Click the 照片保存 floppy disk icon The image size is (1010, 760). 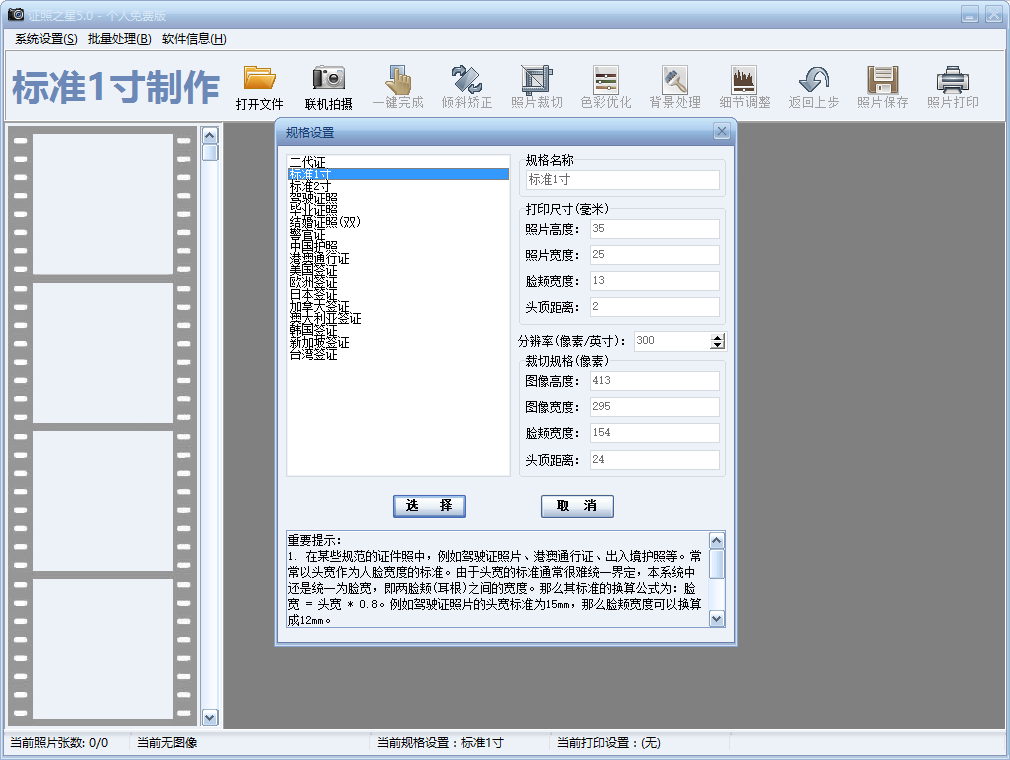(x=882, y=79)
